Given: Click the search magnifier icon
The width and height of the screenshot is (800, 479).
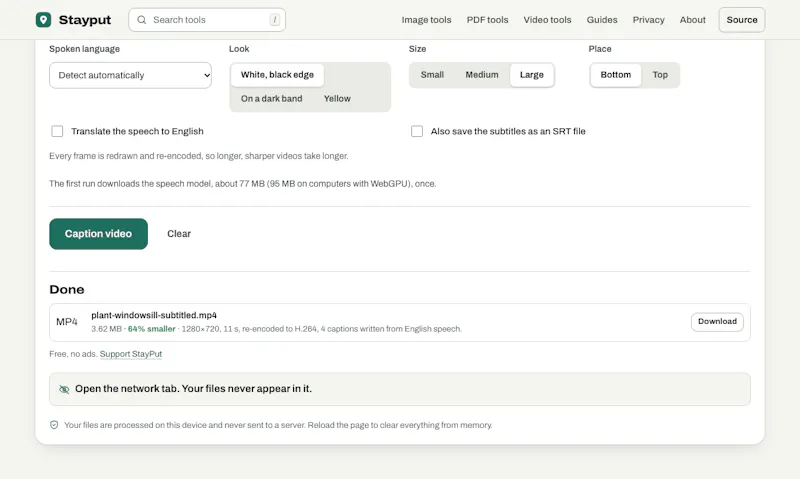Looking at the screenshot, I should click(x=142, y=20).
